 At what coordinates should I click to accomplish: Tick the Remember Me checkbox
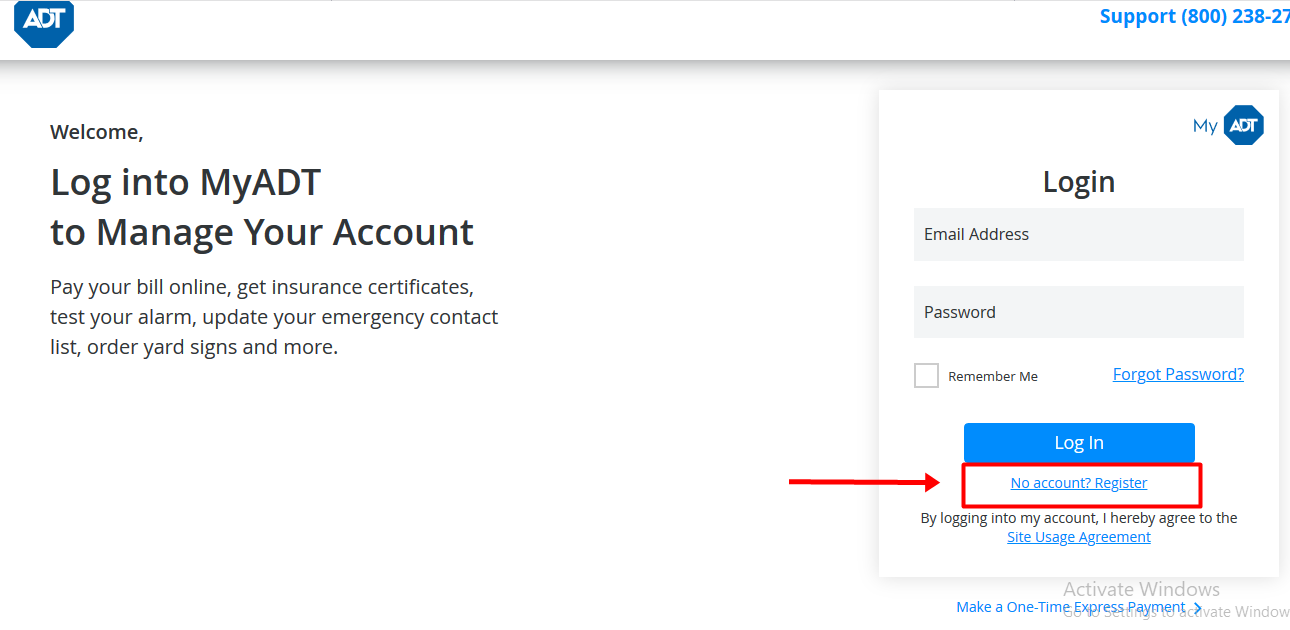tap(926, 375)
